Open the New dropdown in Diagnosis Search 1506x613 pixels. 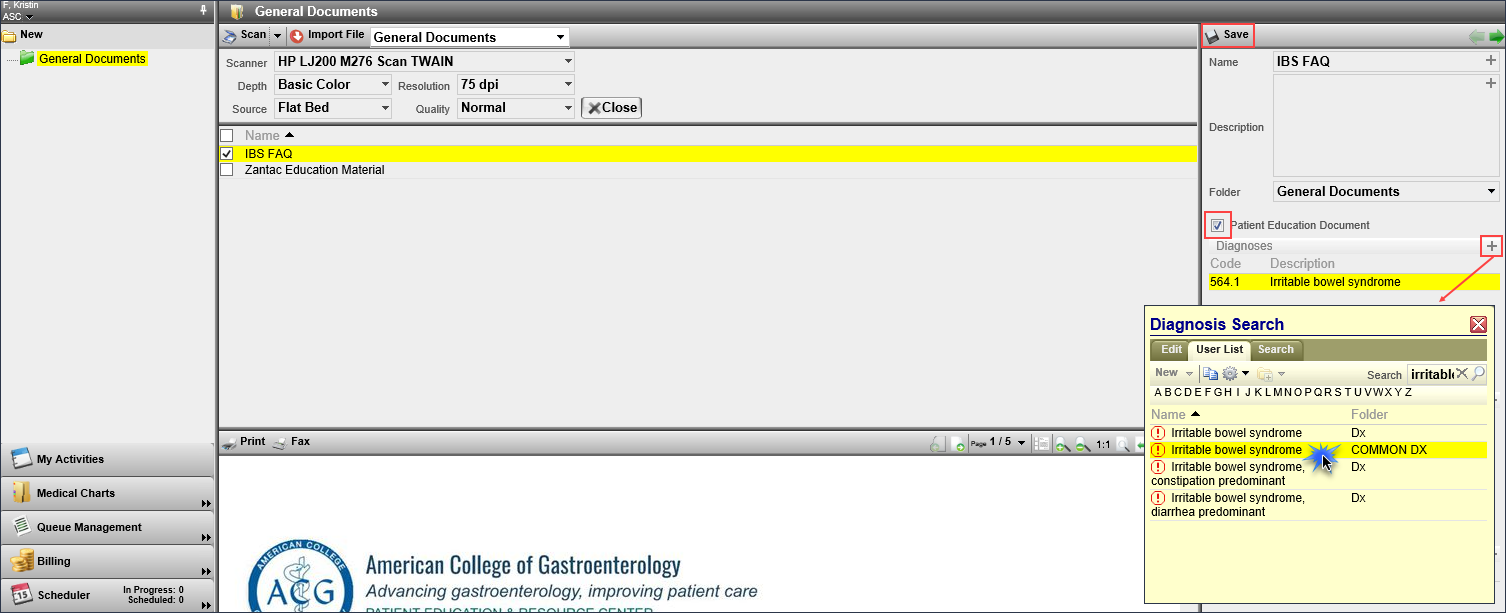1174,373
